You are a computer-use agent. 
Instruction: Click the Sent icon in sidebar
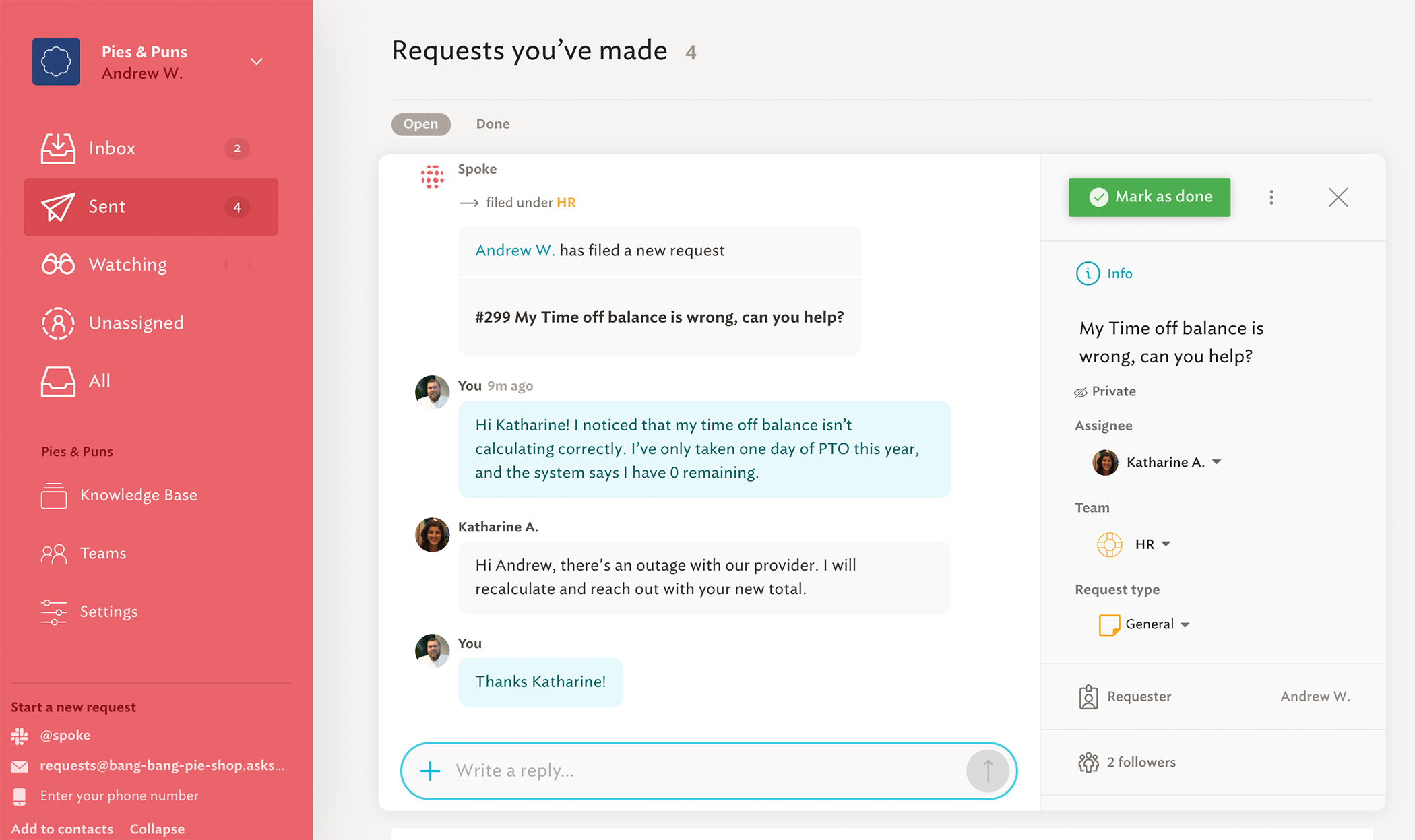tap(57, 206)
